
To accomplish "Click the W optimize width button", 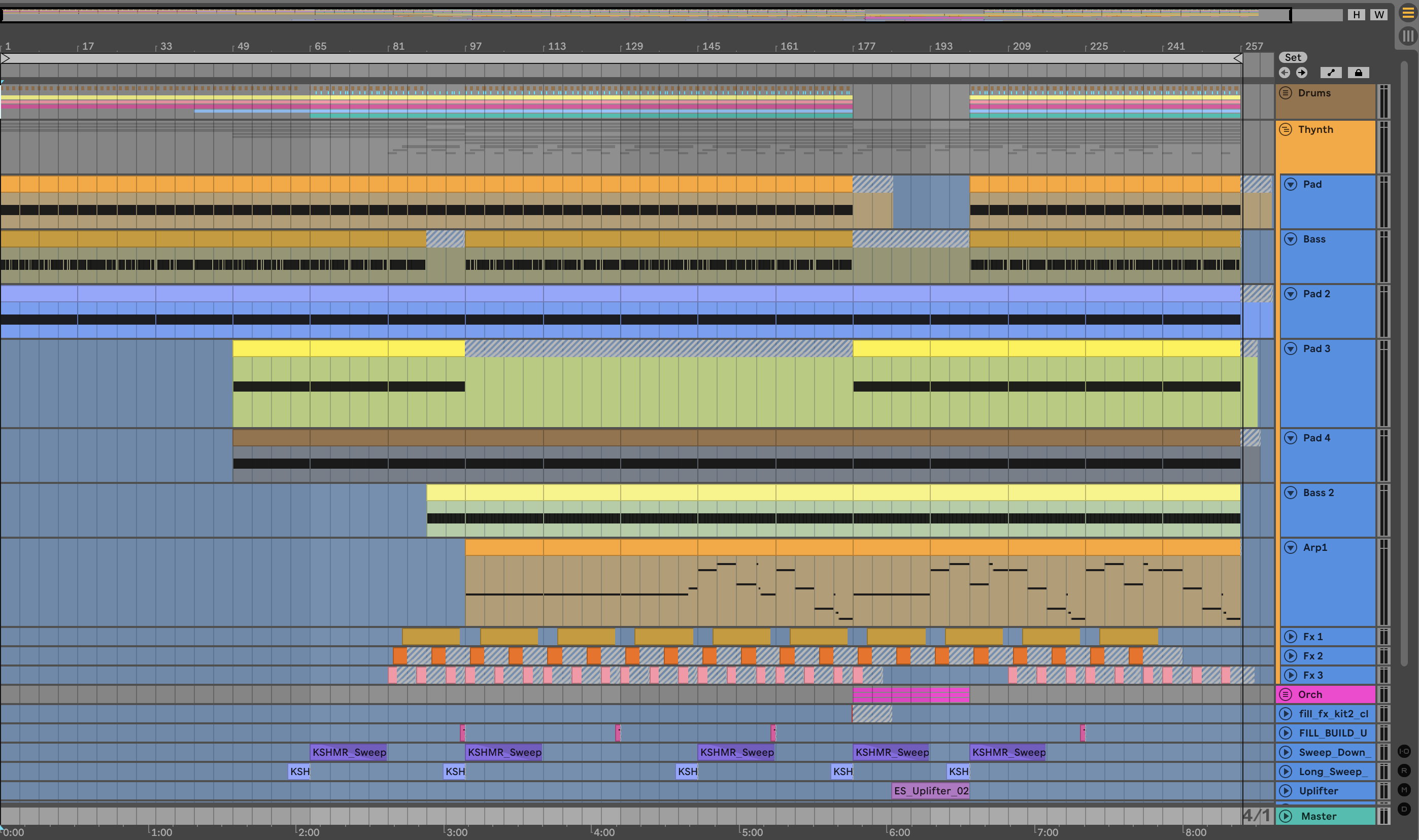I will click(x=1379, y=15).
